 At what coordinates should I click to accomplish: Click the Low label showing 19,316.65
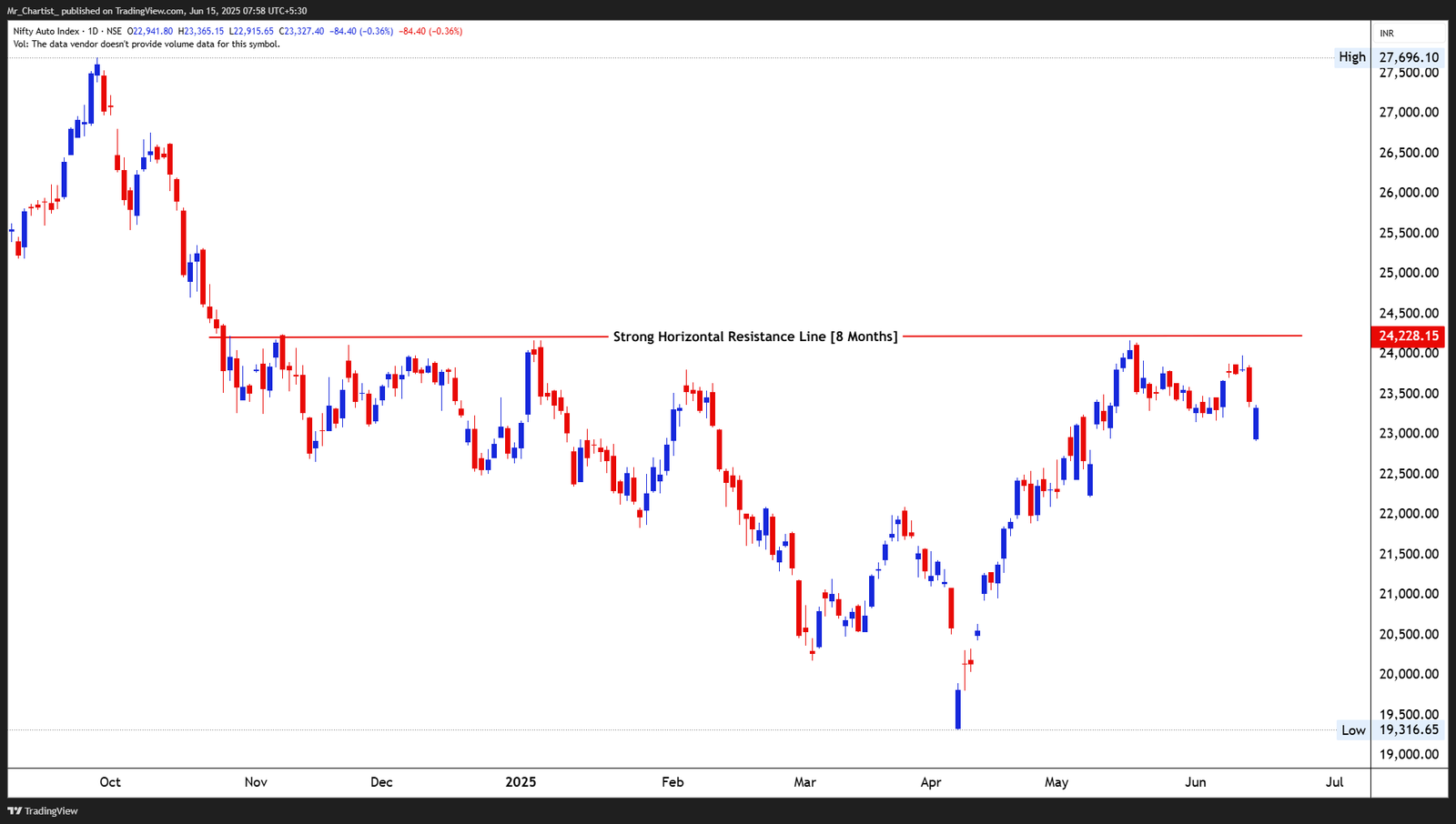point(1352,729)
